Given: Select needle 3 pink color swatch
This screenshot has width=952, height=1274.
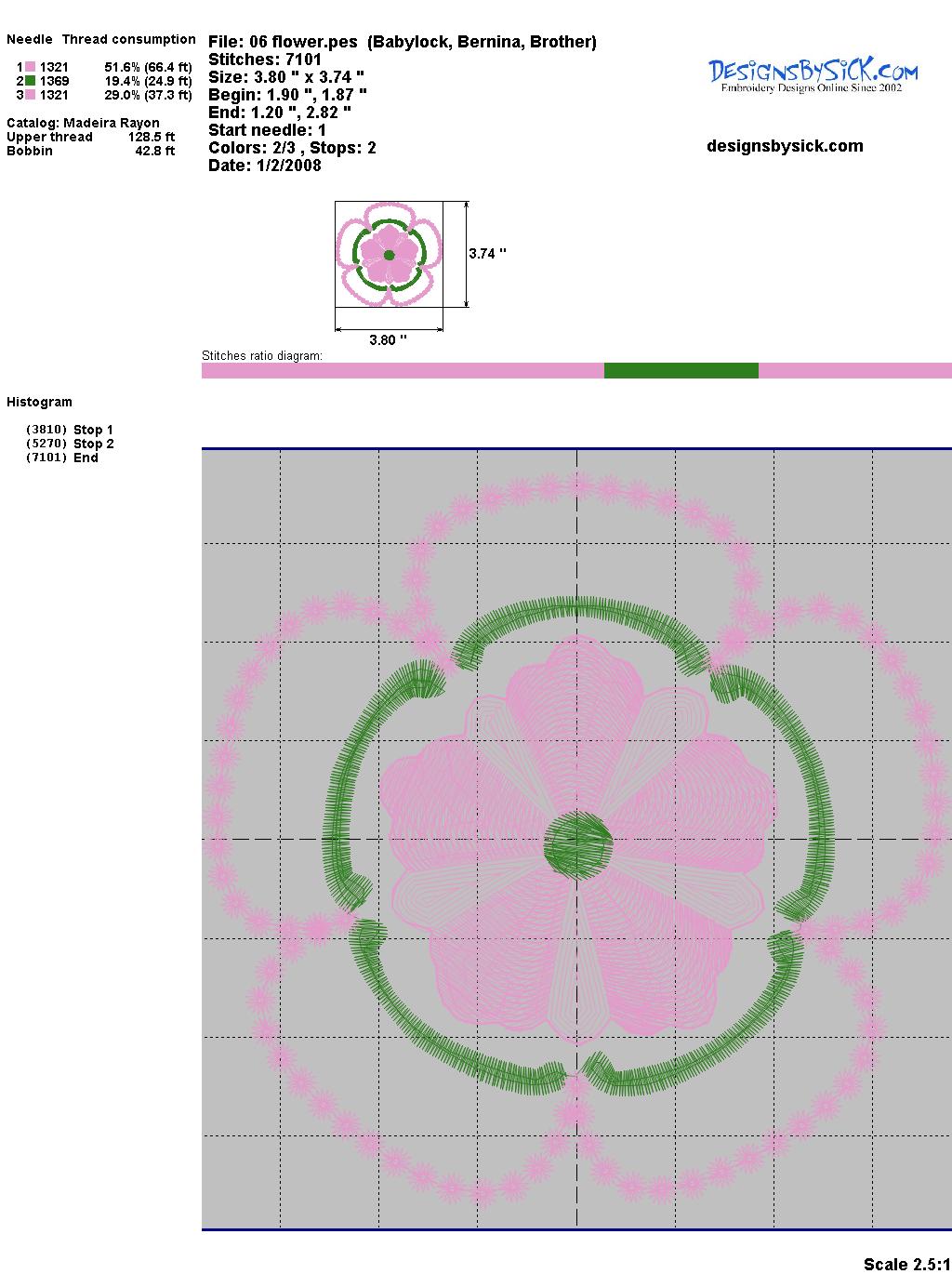Looking at the screenshot, I should point(30,95).
